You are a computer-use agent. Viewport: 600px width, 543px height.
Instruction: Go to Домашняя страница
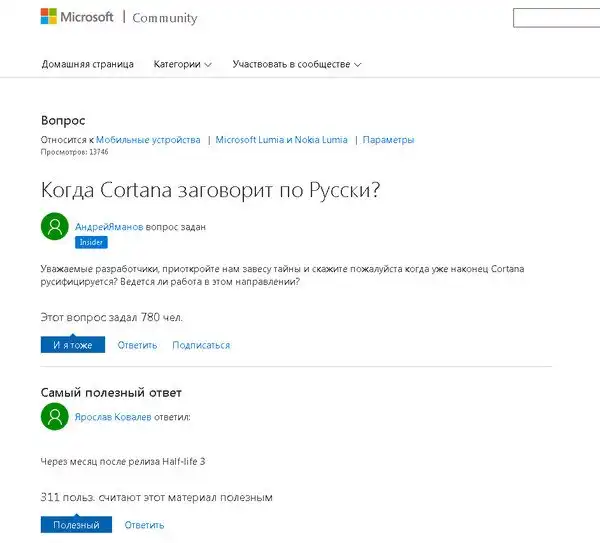(87, 64)
